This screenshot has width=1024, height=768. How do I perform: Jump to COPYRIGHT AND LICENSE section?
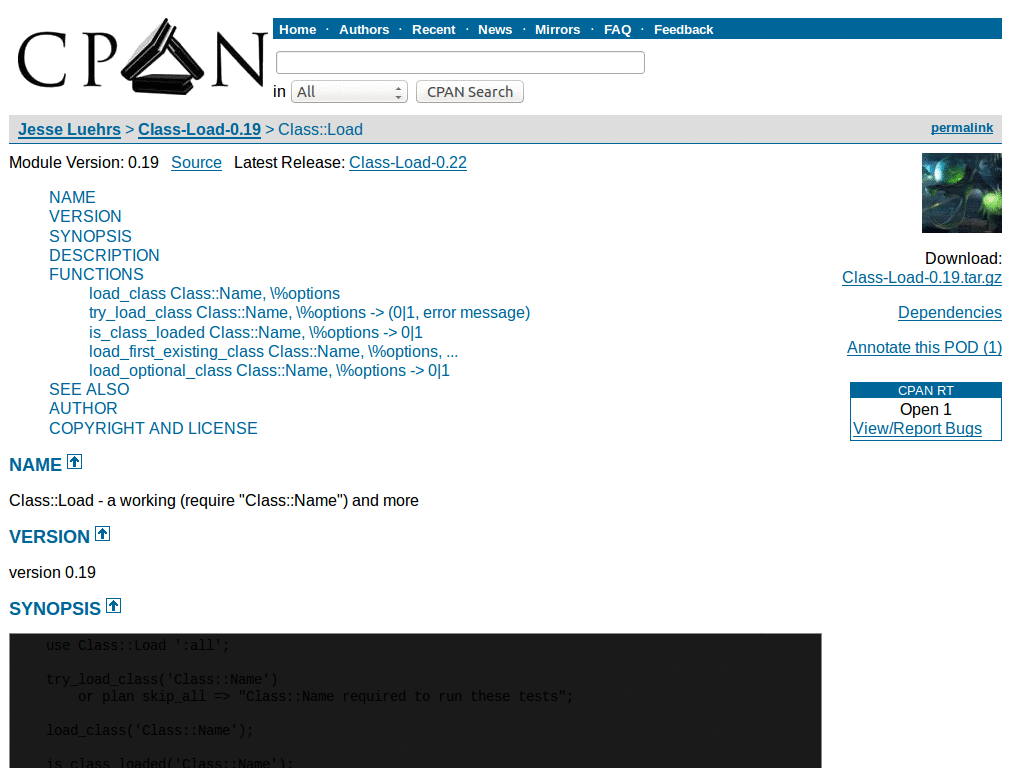tap(153, 428)
